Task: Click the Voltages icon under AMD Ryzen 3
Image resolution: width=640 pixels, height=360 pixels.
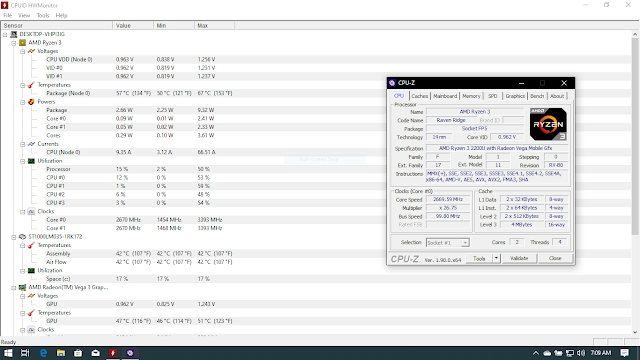Action: 31,51
